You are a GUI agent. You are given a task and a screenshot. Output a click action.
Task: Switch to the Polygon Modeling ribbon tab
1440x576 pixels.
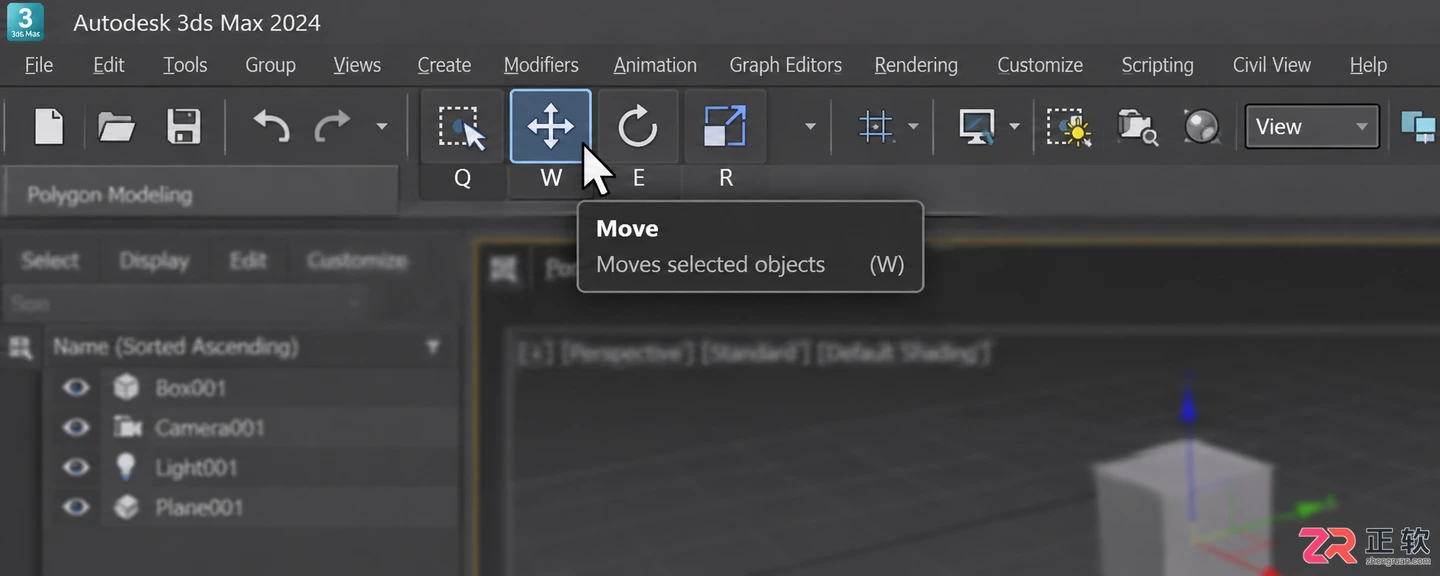[200, 194]
